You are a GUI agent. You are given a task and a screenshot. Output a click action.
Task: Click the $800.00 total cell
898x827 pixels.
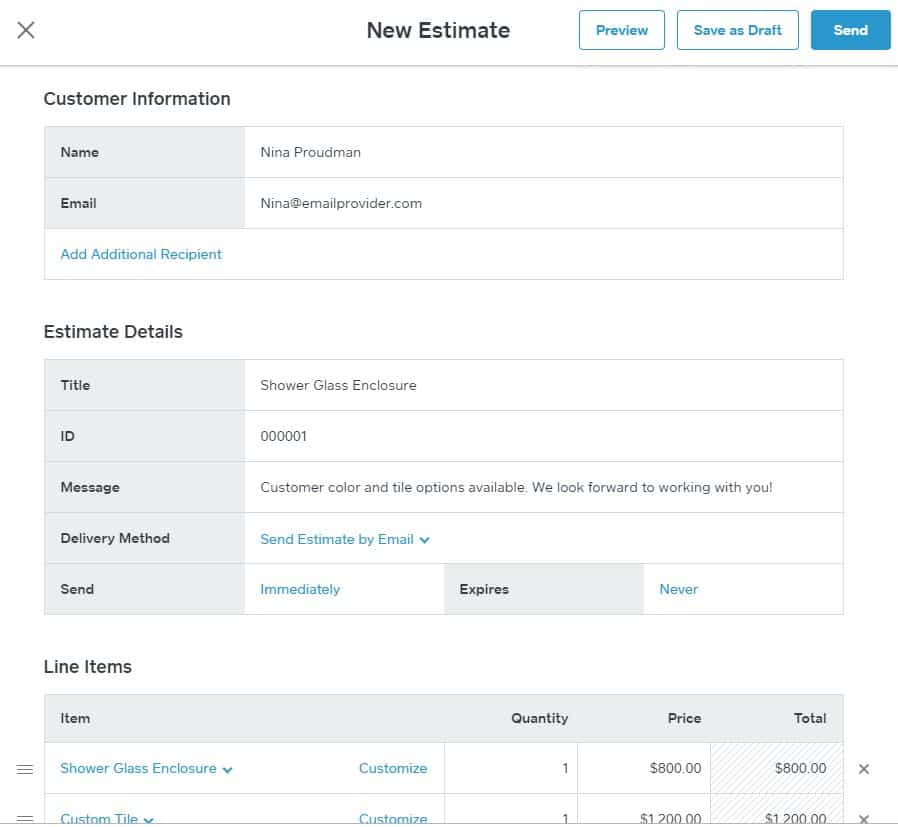[x=777, y=769]
